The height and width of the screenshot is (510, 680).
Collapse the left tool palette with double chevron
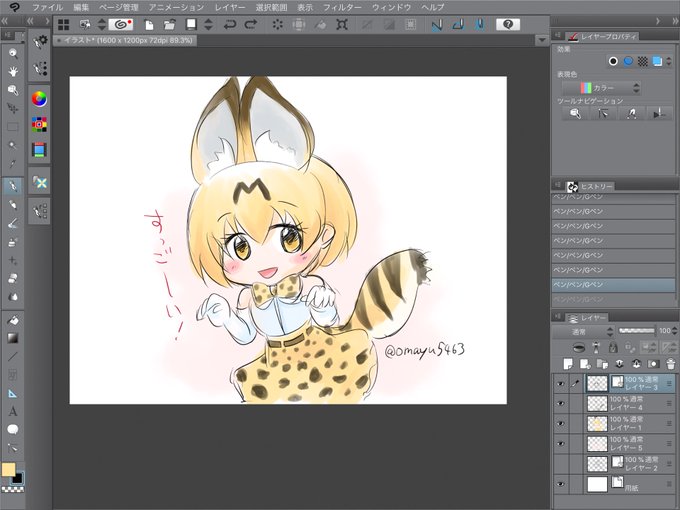[5, 21]
